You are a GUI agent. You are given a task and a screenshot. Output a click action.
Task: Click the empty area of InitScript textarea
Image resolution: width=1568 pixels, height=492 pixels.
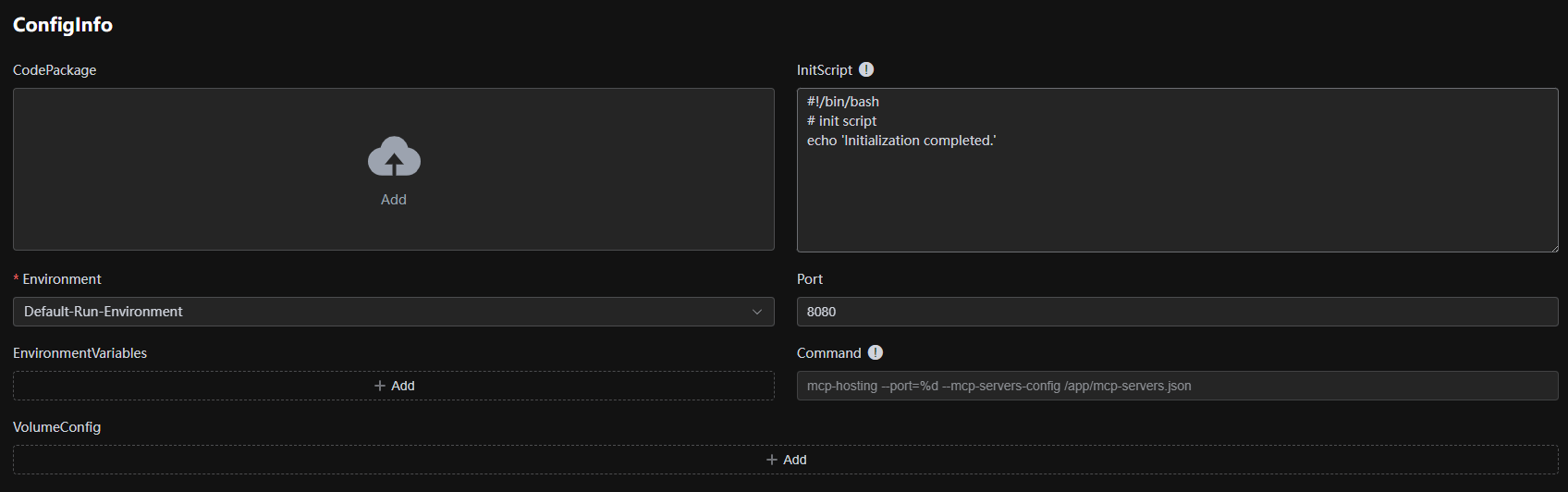pyautogui.click(x=1176, y=203)
